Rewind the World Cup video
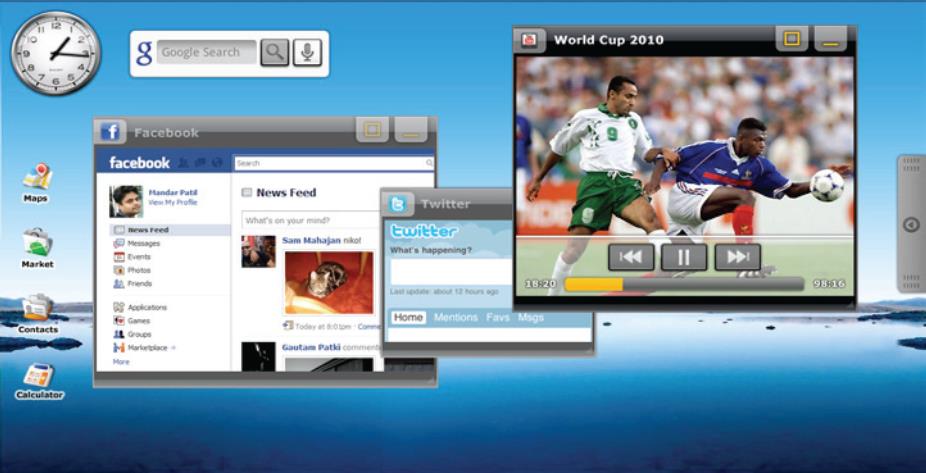This screenshot has height=473, width=926. tap(631, 257)
